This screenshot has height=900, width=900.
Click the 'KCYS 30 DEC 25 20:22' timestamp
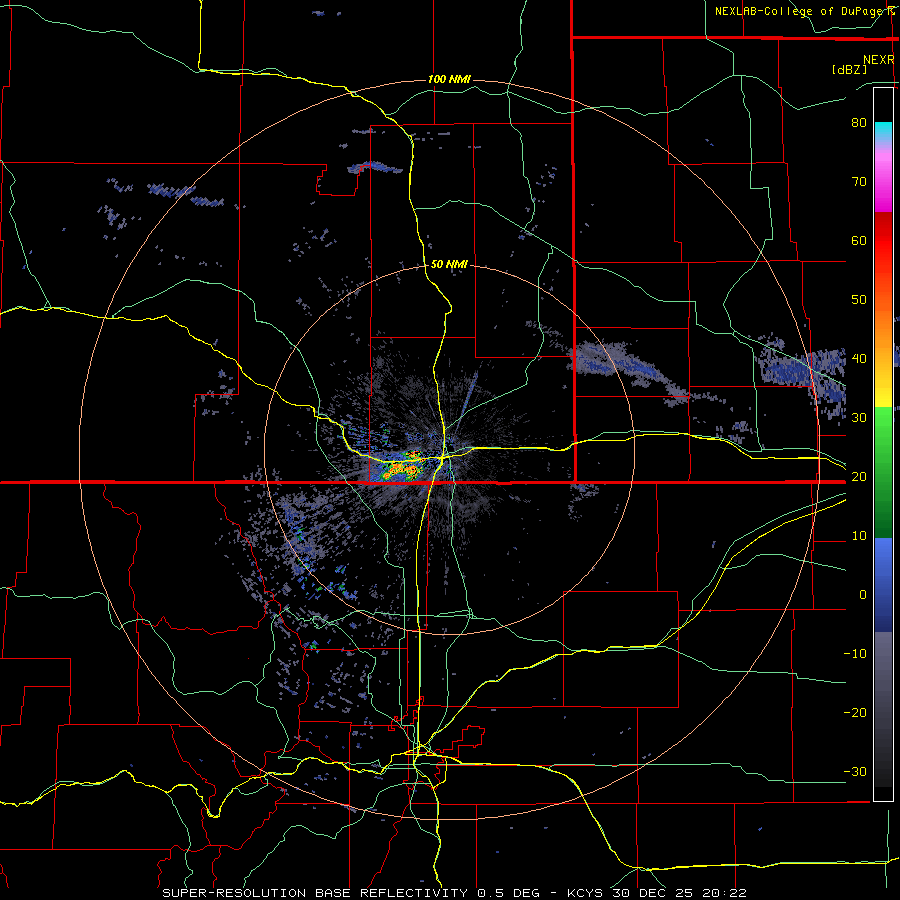(657, 893)
